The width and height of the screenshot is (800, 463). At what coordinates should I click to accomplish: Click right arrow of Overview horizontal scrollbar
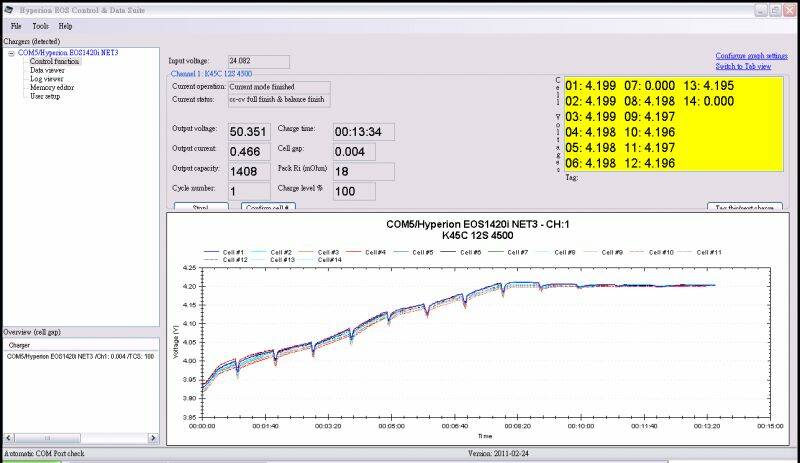point(153,438)
